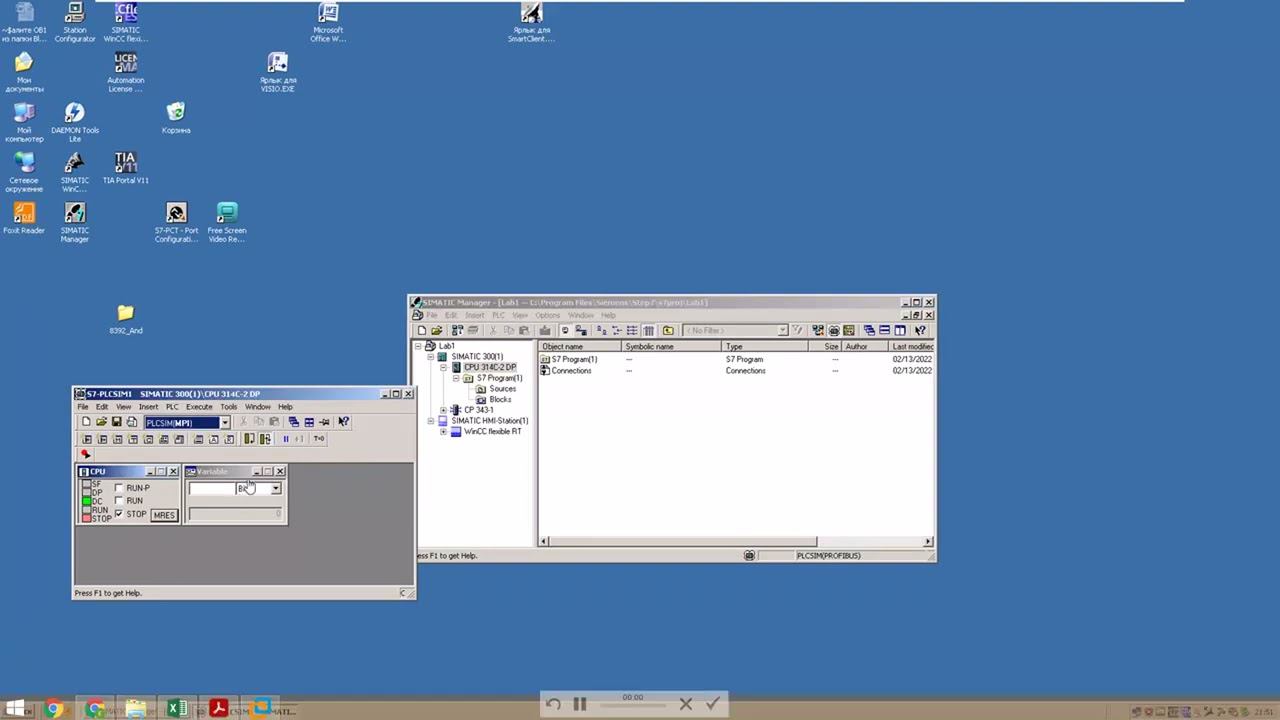The width and height of the screenshot is (1280, 720).
Task: Click the MRES button in CPU panel
Action: click(164, 515)
